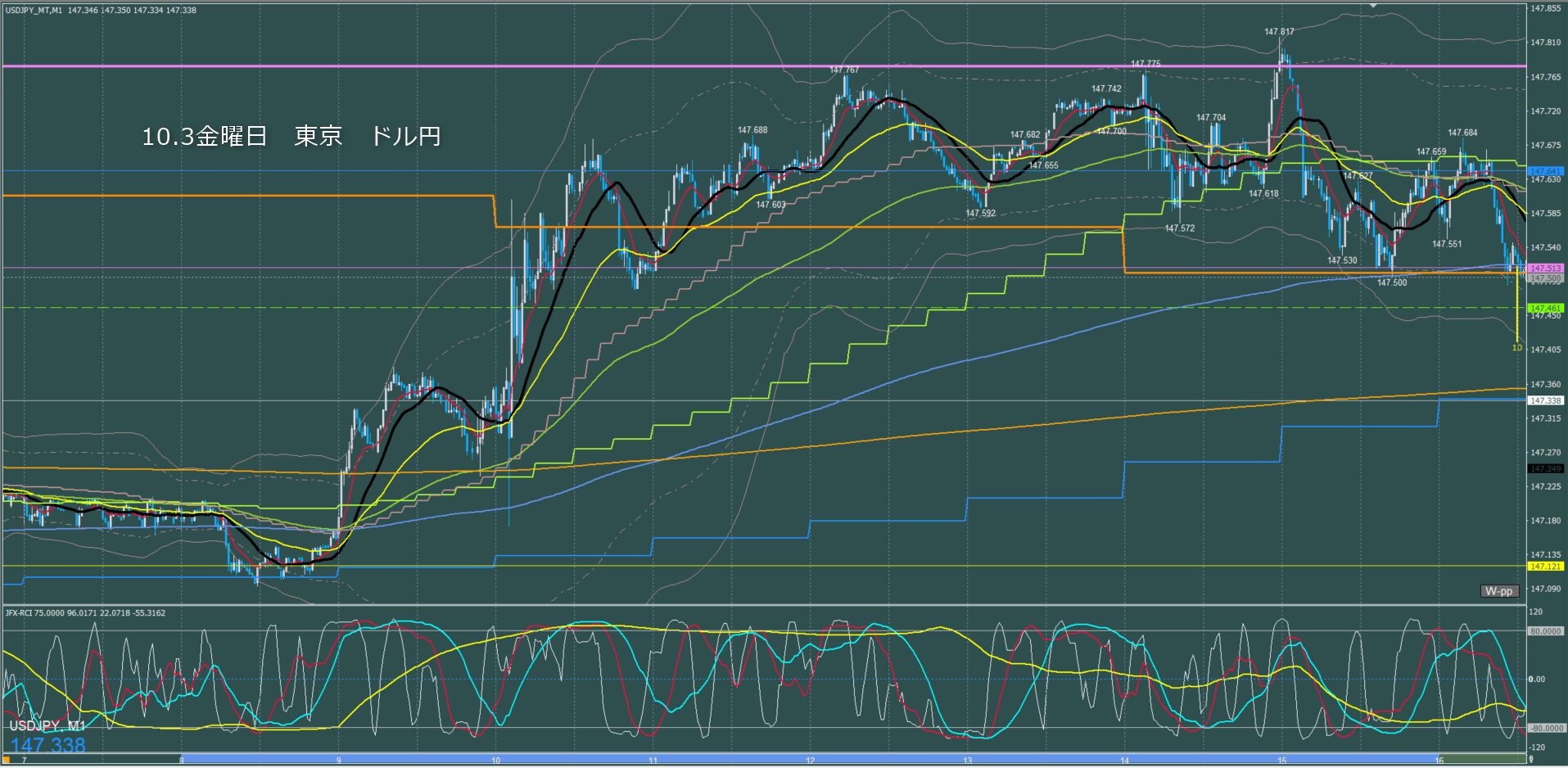Click the yellow 147.121 price tag
Image resolution: width=1568 pixels, height=768 pixels.
(1546, 566)
